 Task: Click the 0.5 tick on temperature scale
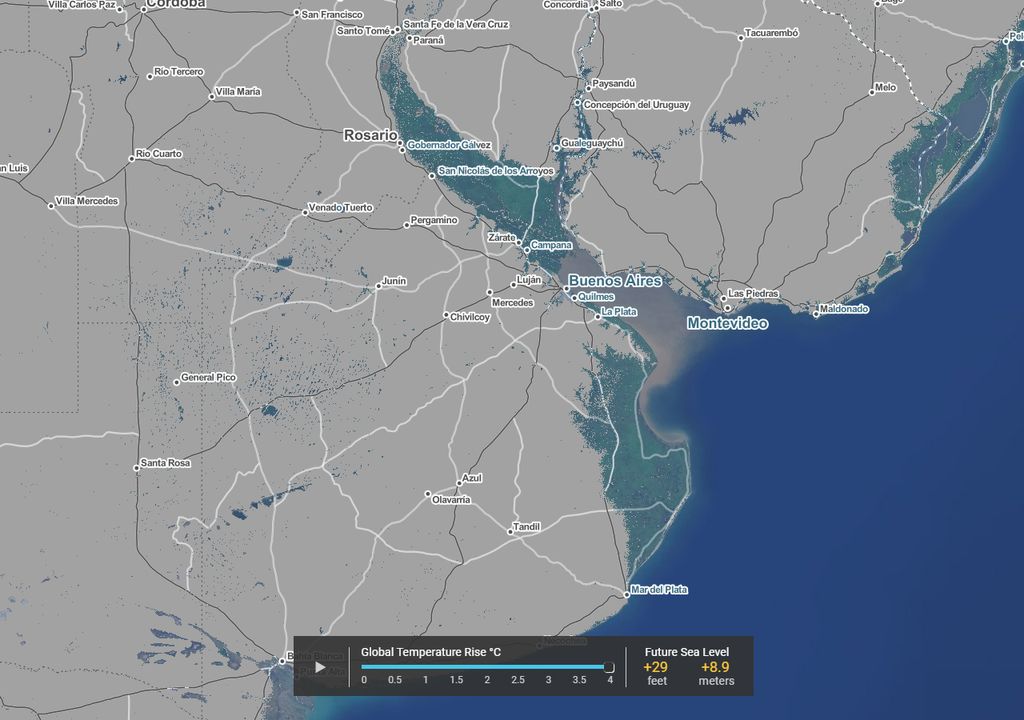[395, 680]
